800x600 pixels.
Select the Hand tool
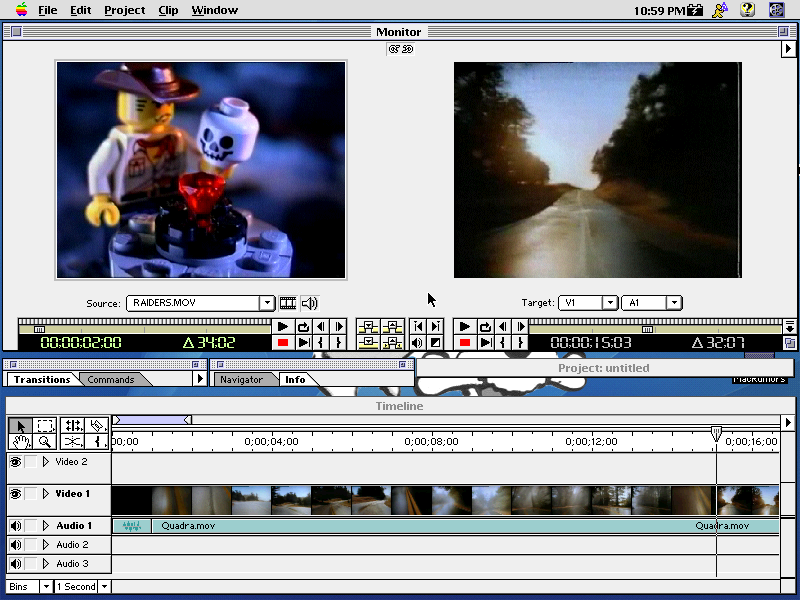coord(20,442)
